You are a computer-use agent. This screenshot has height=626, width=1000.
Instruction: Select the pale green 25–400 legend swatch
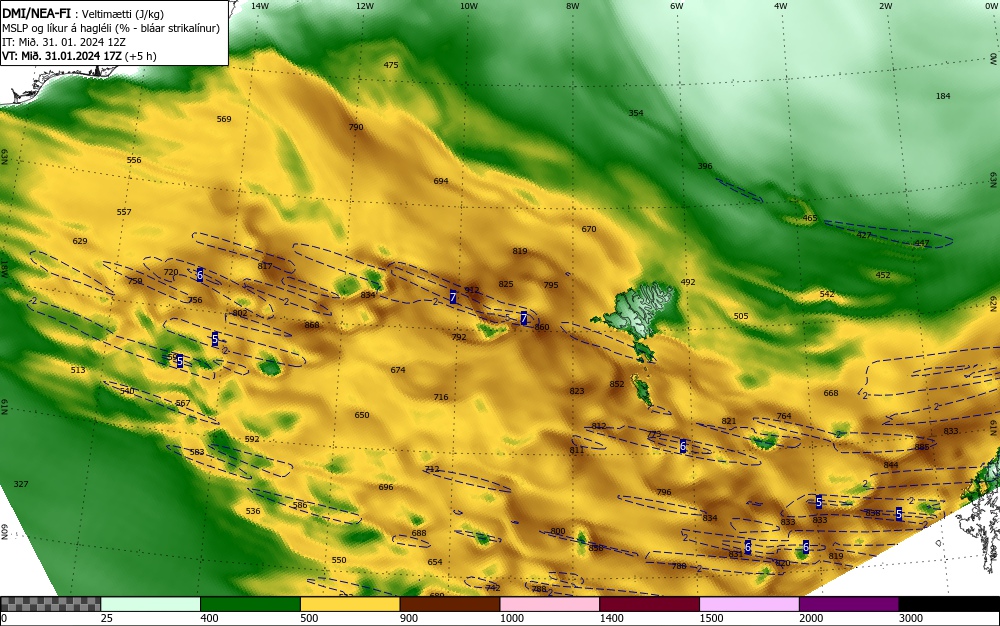(x=151, y=604)
